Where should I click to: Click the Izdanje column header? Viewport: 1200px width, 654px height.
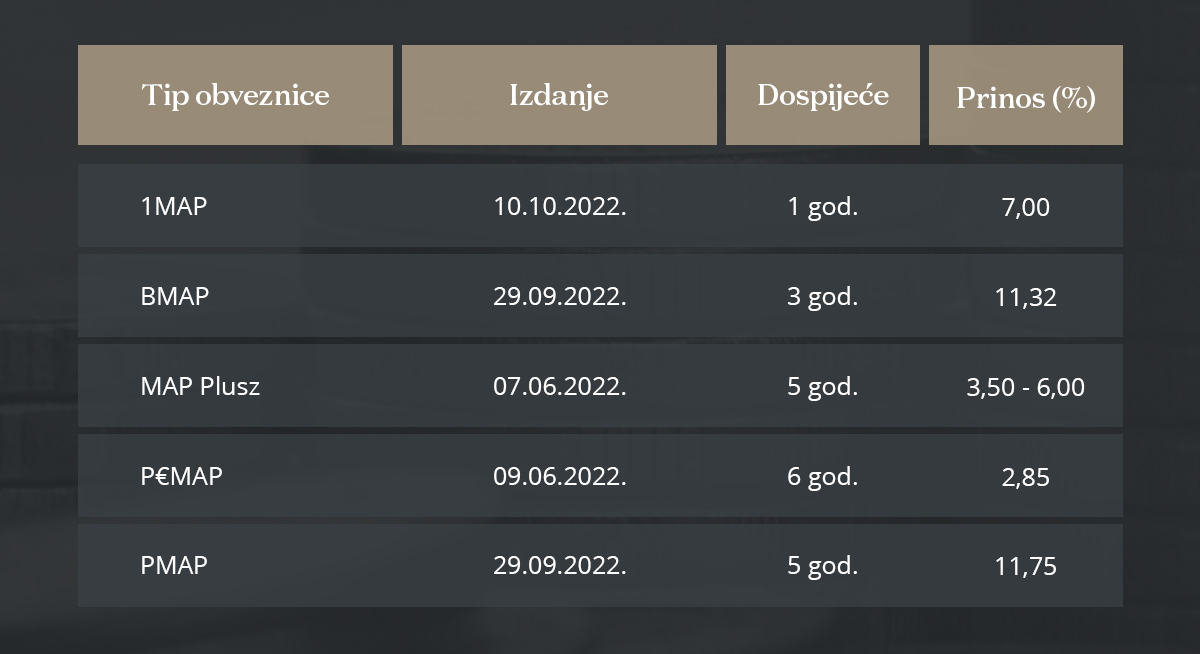(x=559, y=95)
